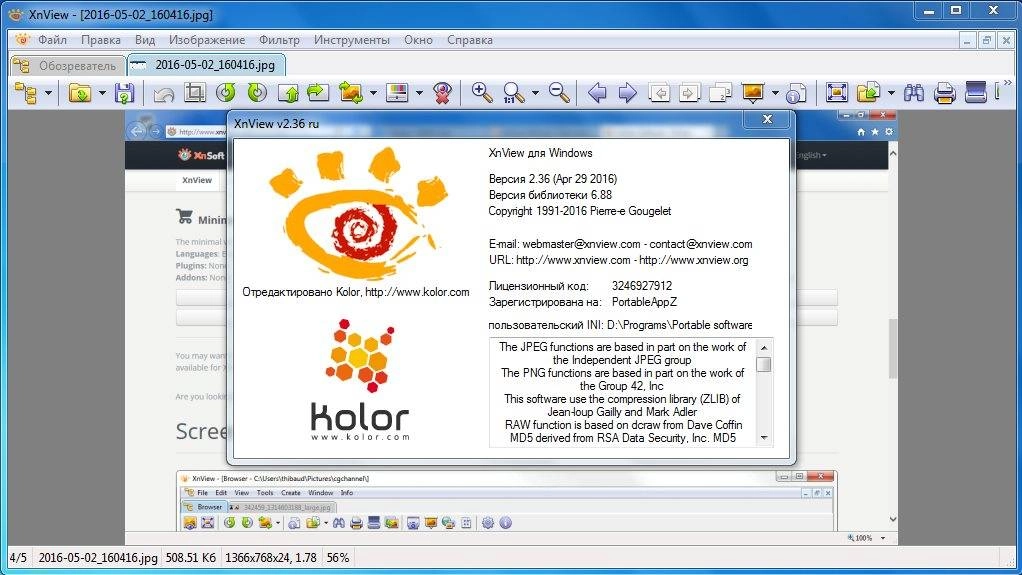Expand the open folder recent-files arrow
1022x575 pixels.
(x=102, y=93)
